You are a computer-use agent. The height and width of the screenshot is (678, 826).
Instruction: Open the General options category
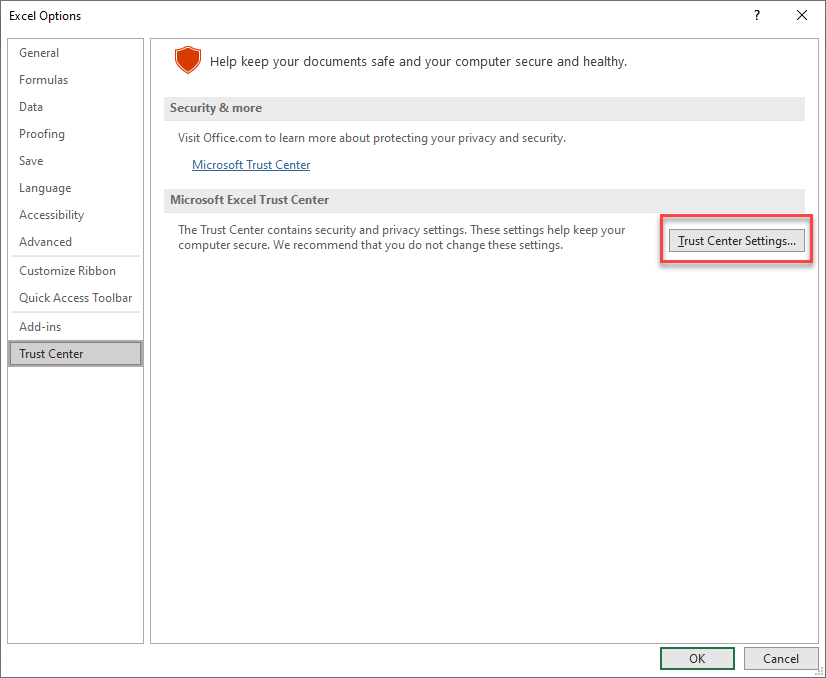(75, 53)
